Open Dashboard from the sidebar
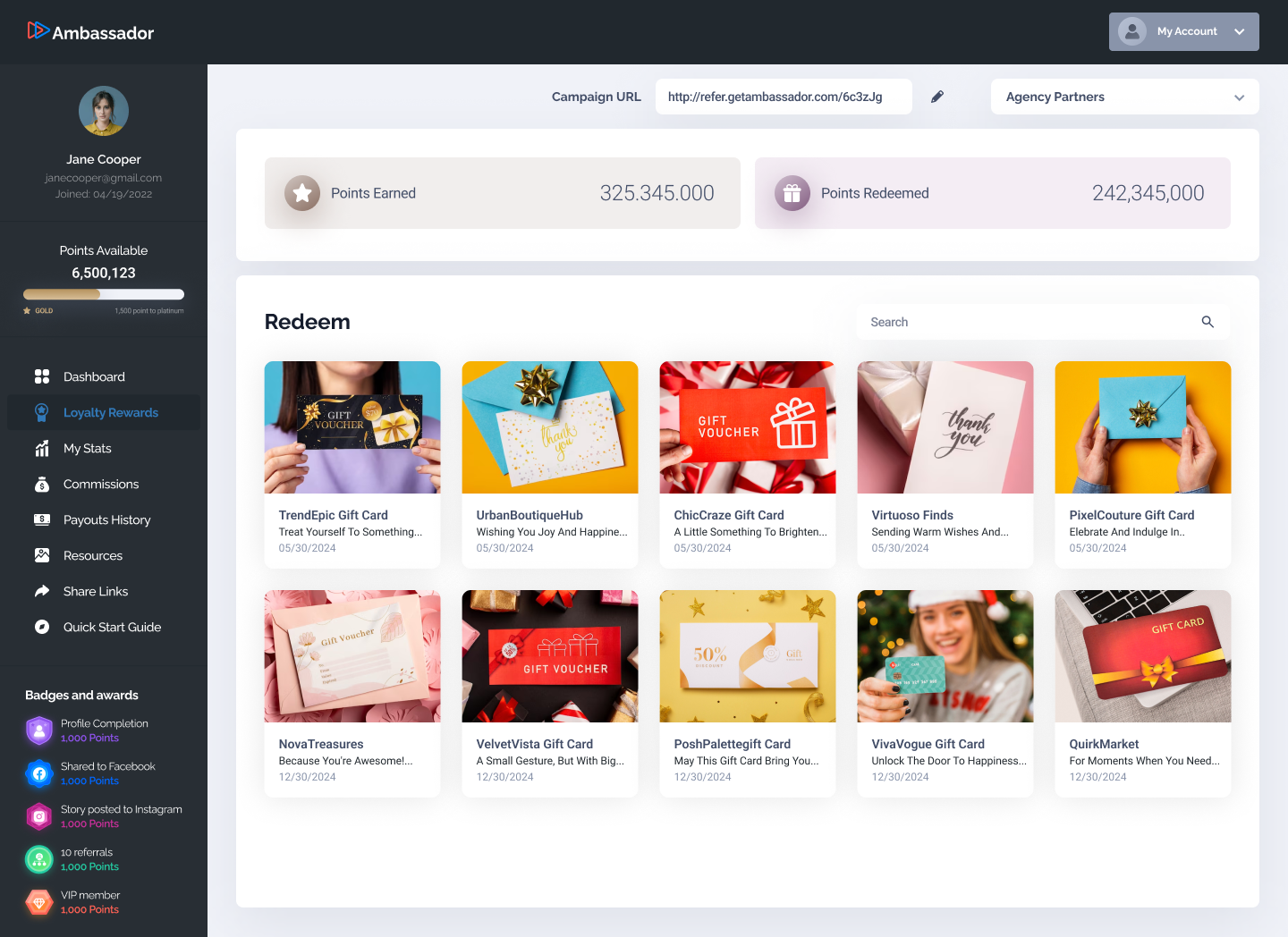The image size is (1288, 937). [94, 376]
